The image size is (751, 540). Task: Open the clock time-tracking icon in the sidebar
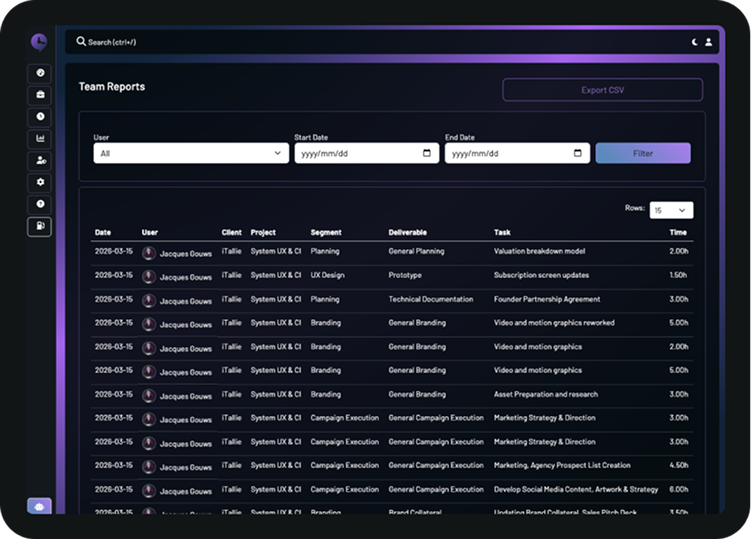coord(40,117)
